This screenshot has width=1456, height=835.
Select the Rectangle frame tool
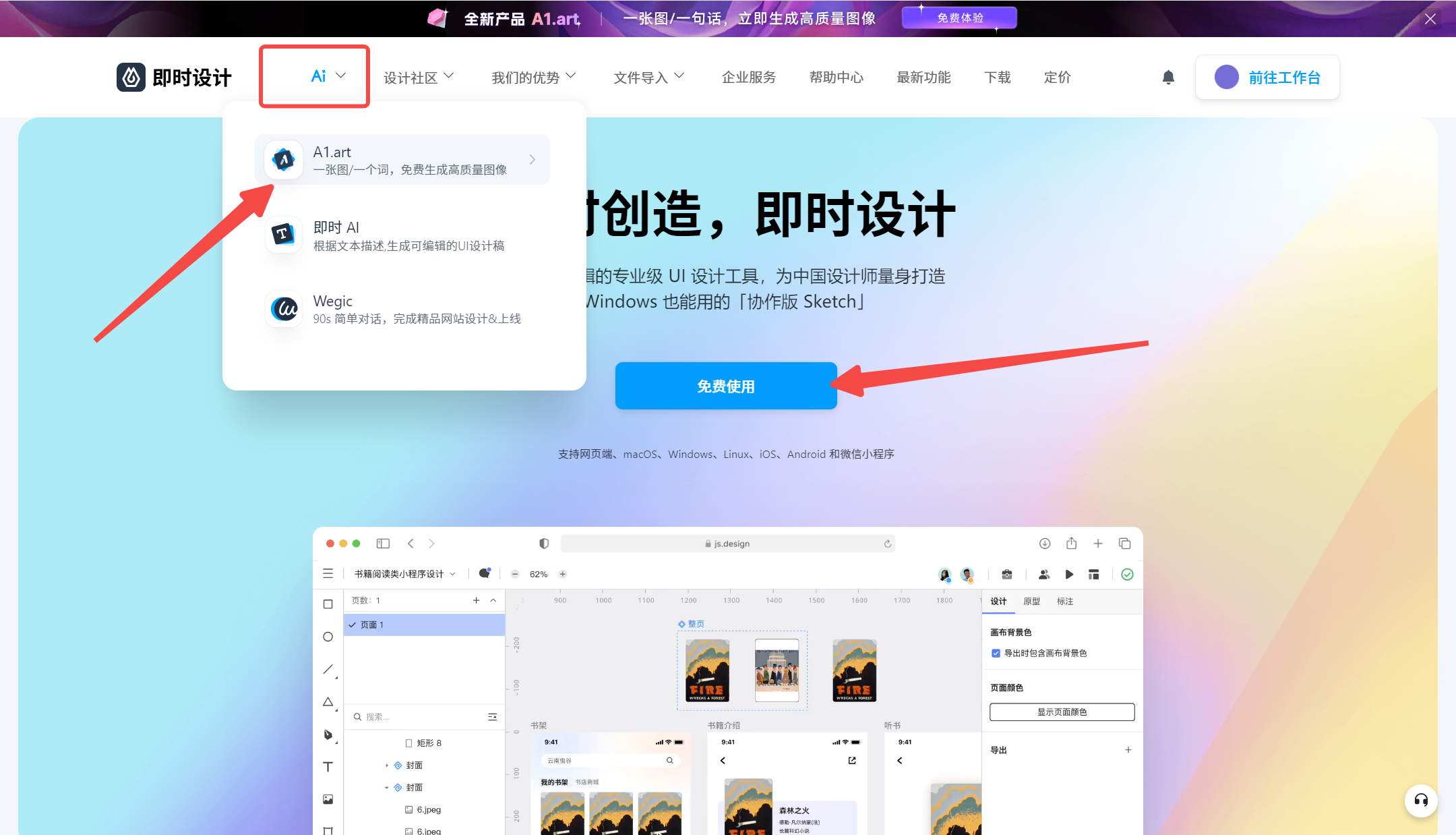328,604
